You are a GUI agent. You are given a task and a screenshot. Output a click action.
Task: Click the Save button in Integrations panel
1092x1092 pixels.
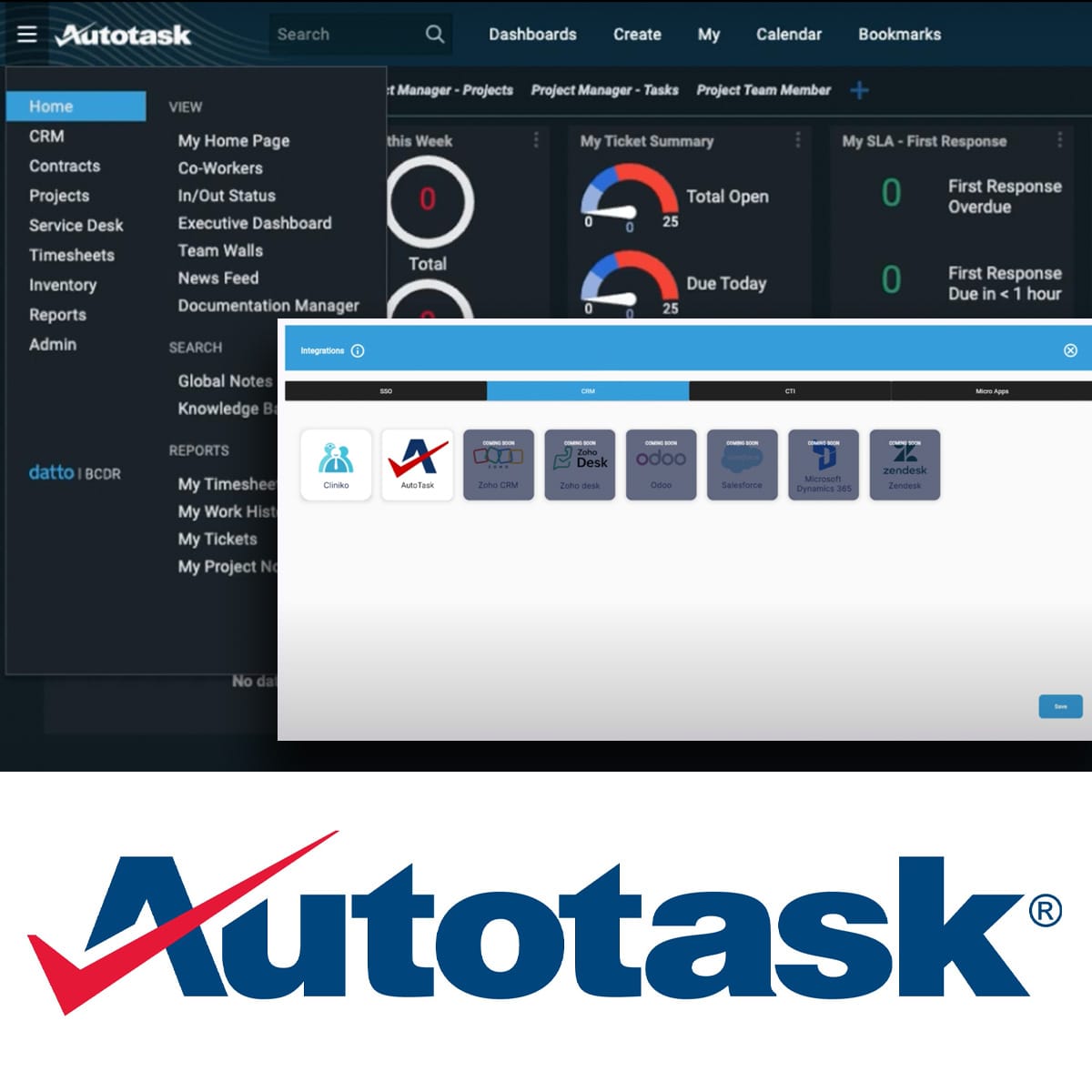point(1059,706)
